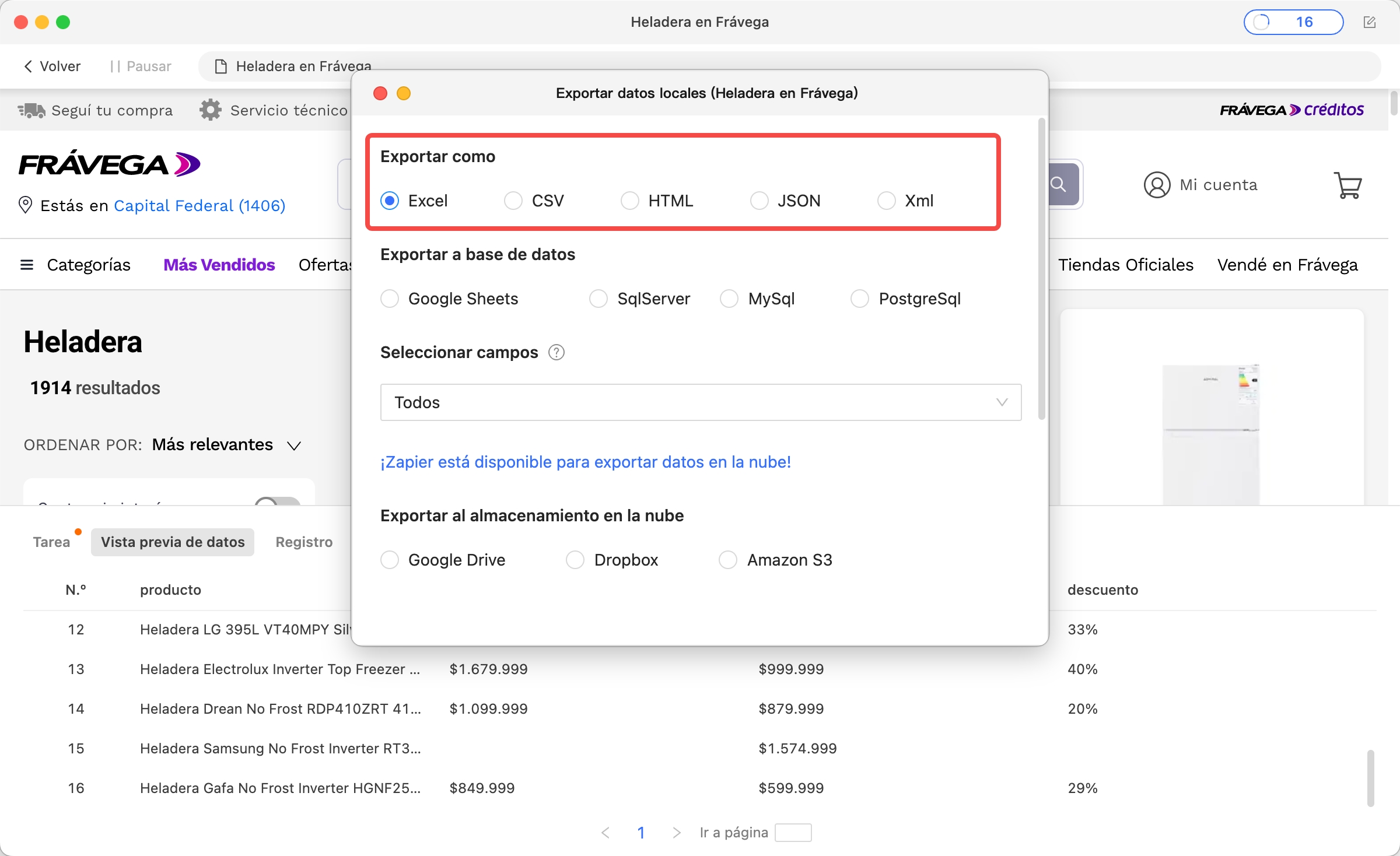Select CSV as export format
Screen dimensions: 1400x856
[x=513, y=200]
